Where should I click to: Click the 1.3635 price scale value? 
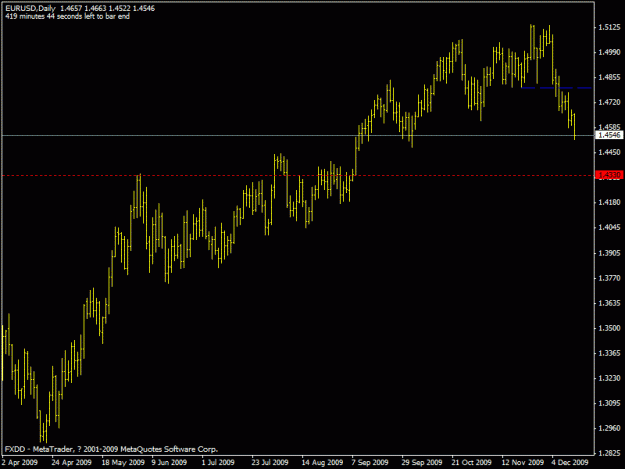[610, 303]
